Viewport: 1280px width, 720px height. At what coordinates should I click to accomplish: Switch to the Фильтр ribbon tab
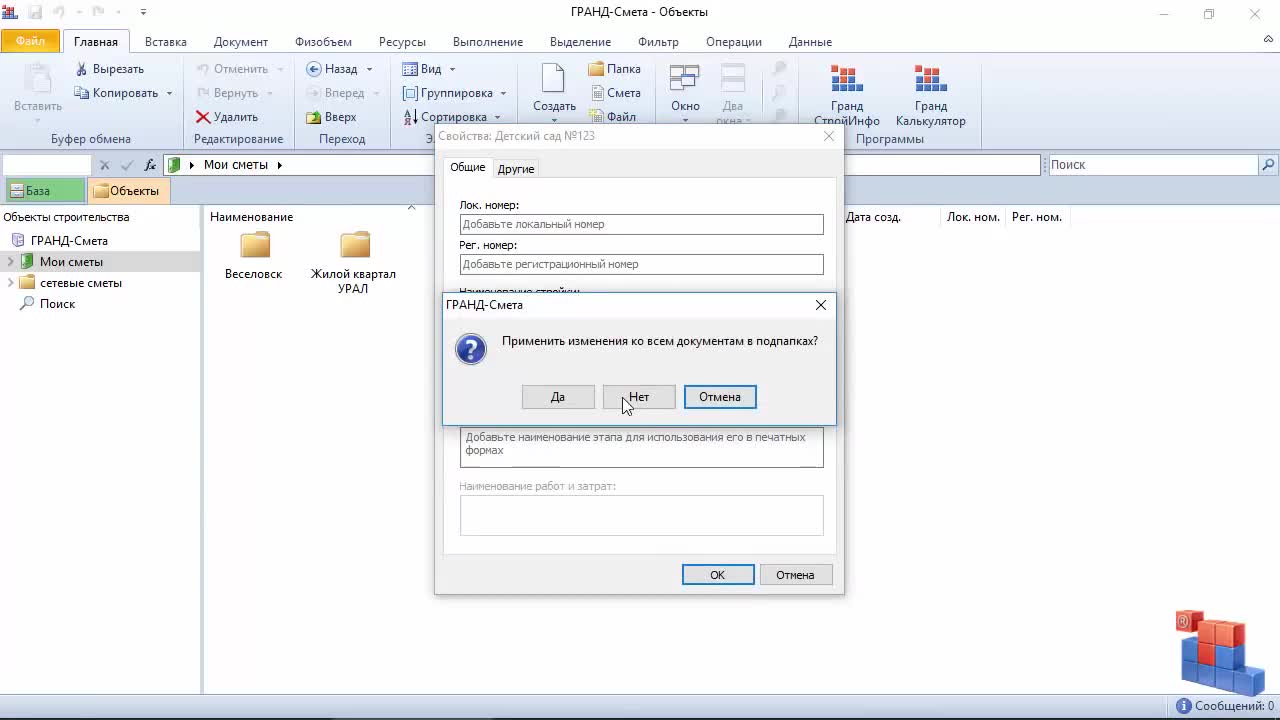[x=658, y=42]
